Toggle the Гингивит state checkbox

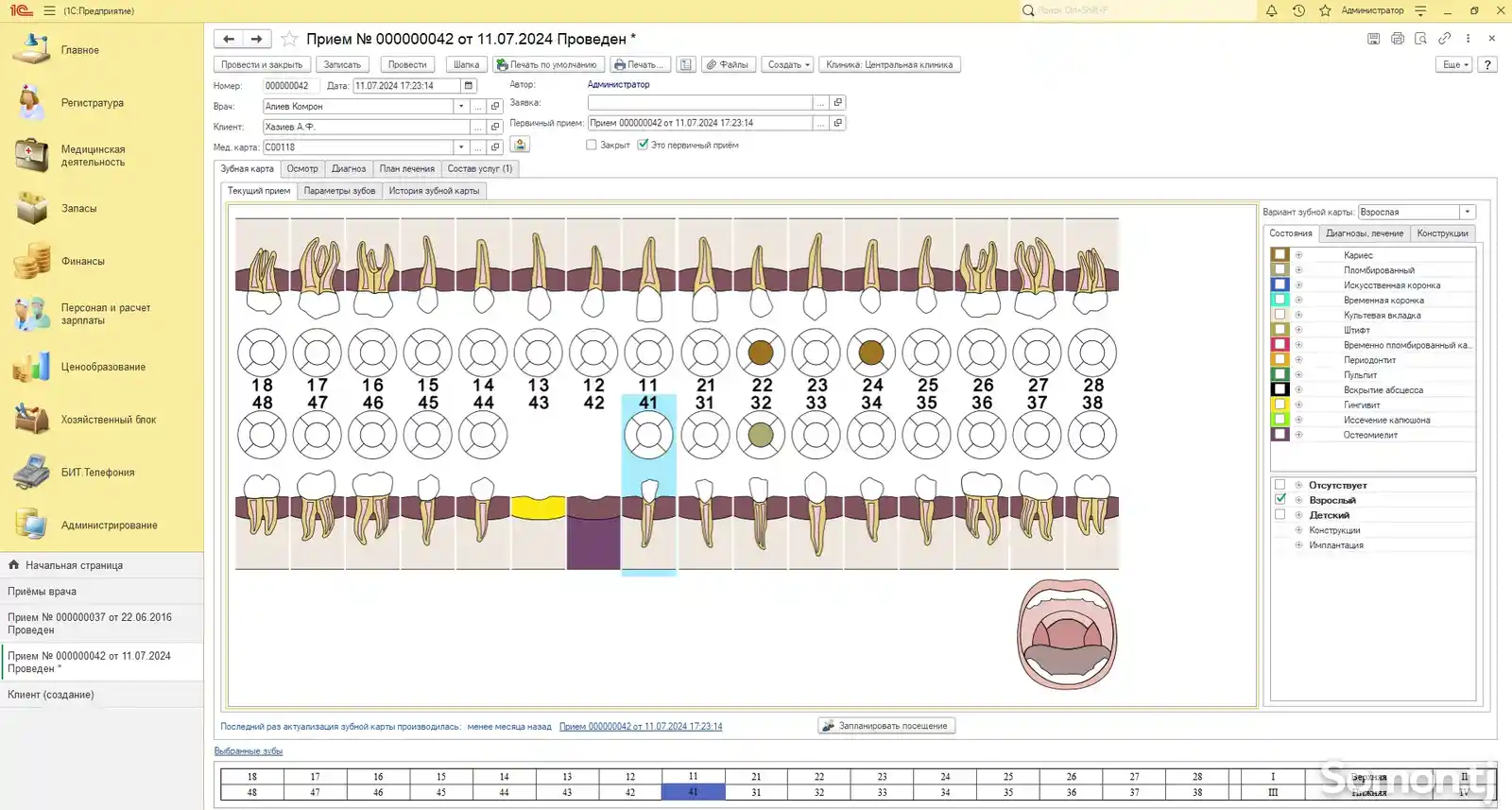(1280, 405)
